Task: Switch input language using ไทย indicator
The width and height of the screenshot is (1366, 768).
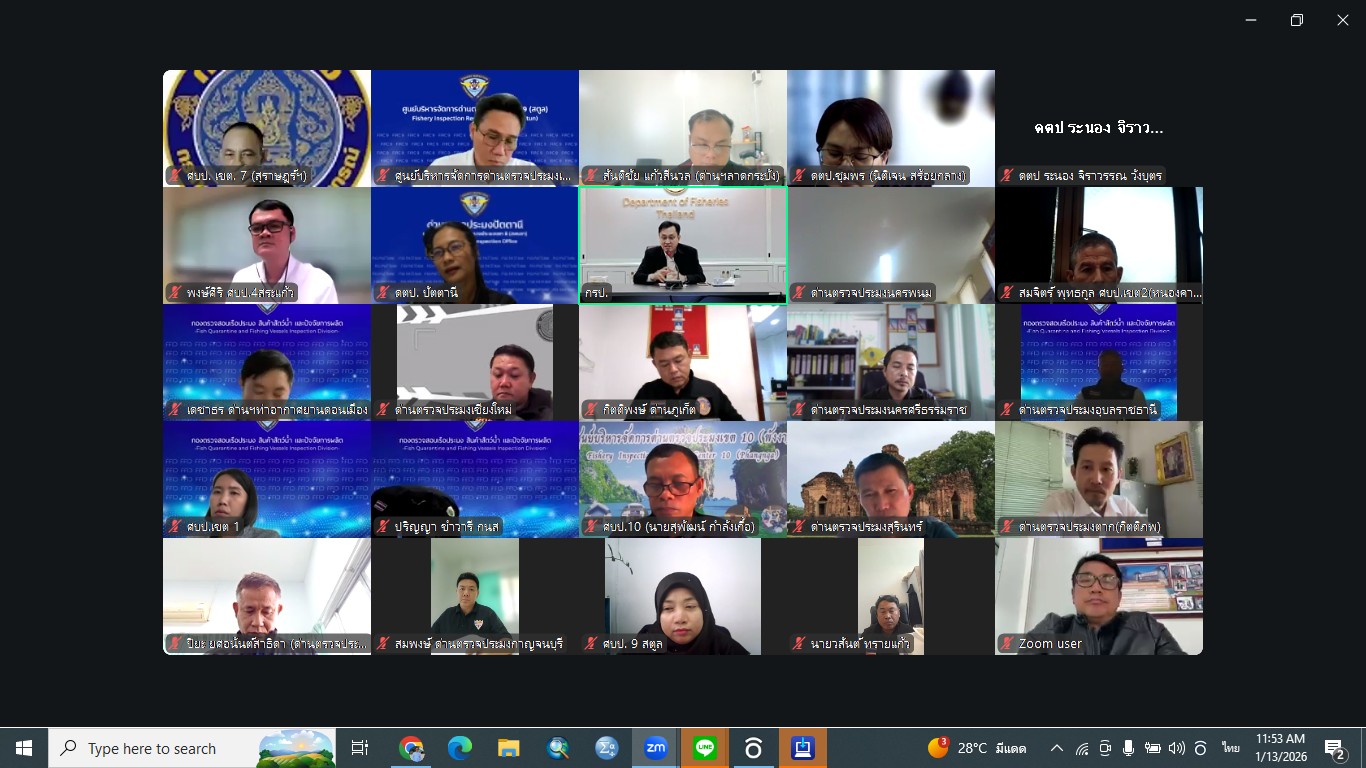Action: [x=1230, y=748]
